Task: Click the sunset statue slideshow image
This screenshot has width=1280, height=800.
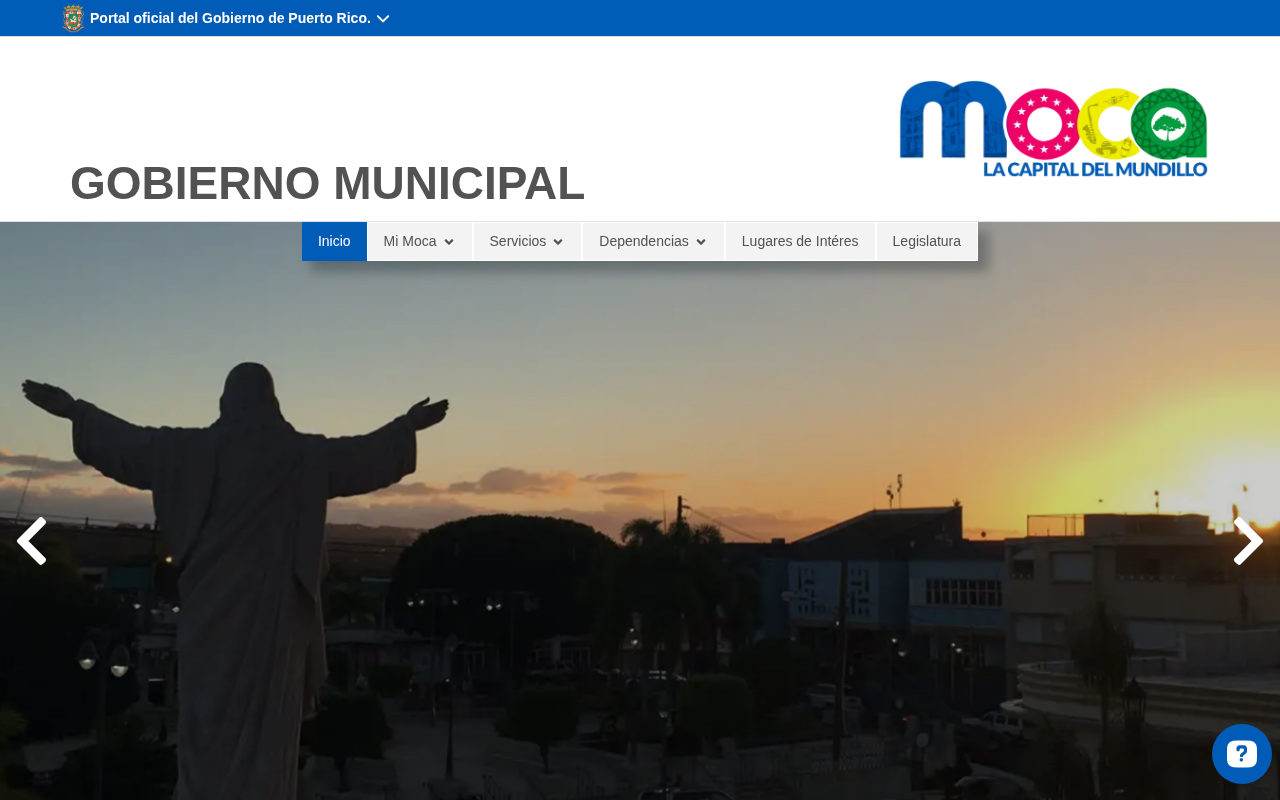Action: click(x=640, y=511)
